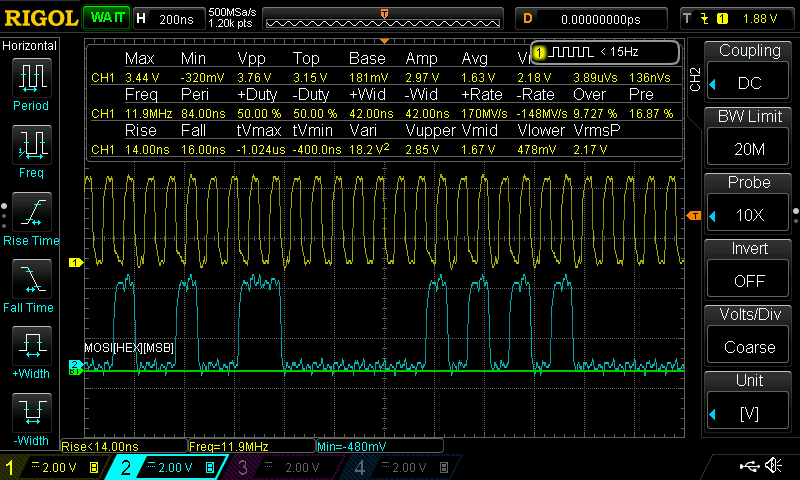Click the 500MSa/s sample rate readout
Screen dimensions: 800x480
click(x=232, y=12)
